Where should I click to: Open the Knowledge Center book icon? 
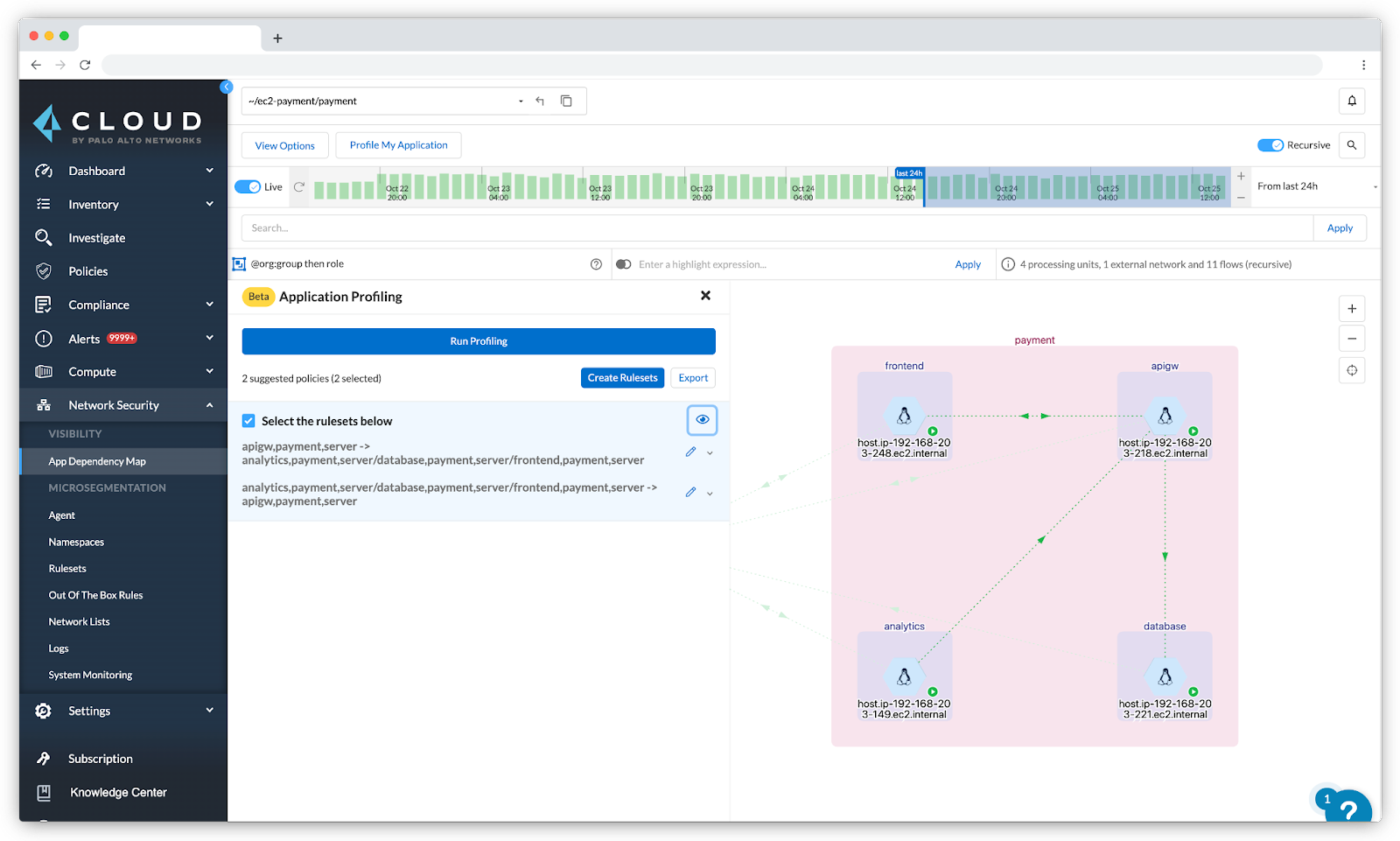tap(43, 792)
